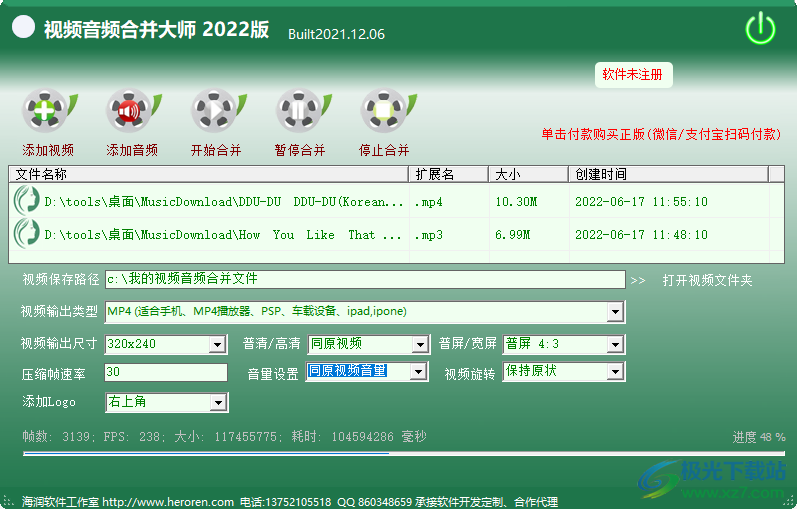Click the 视频保存路径 input field
The width and height of the screenshot is (797, 509).
[x=365, y=279]
